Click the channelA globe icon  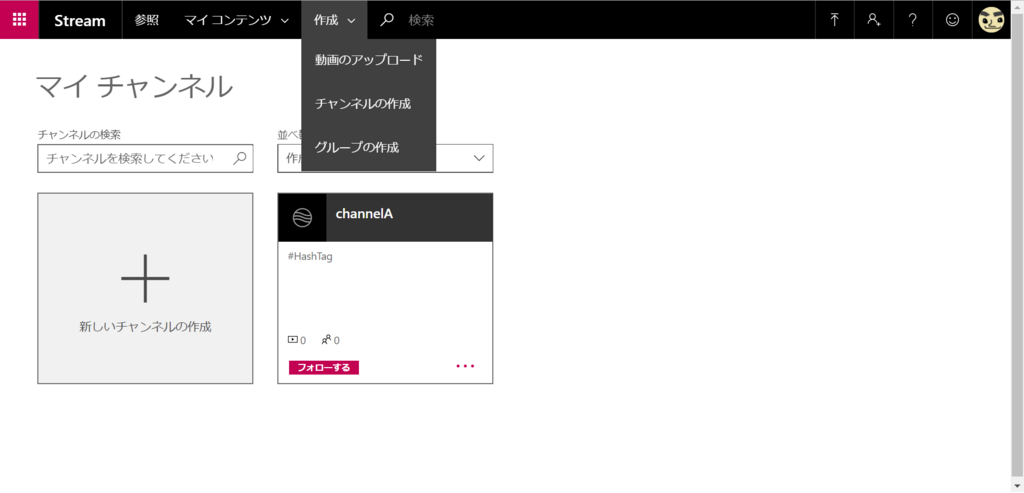click(302, 217)
